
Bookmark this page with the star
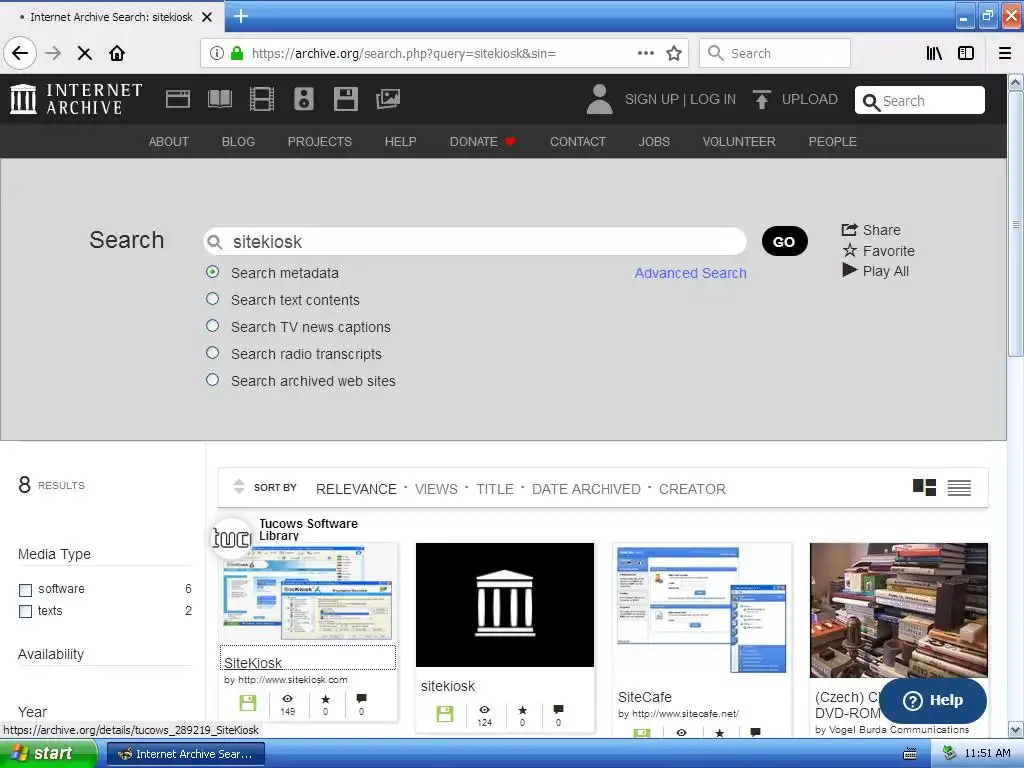(674, 53)
